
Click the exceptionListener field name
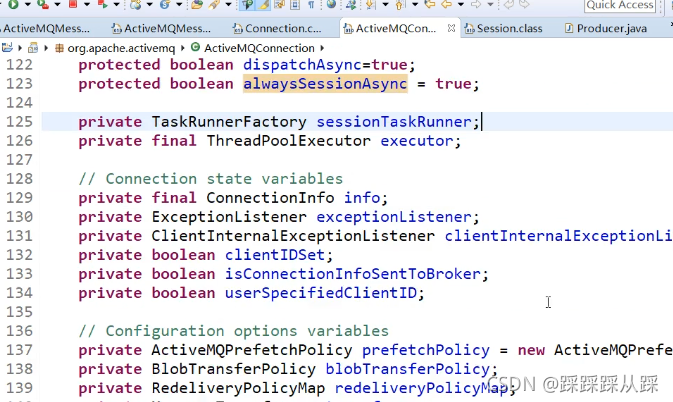point(394,217)
